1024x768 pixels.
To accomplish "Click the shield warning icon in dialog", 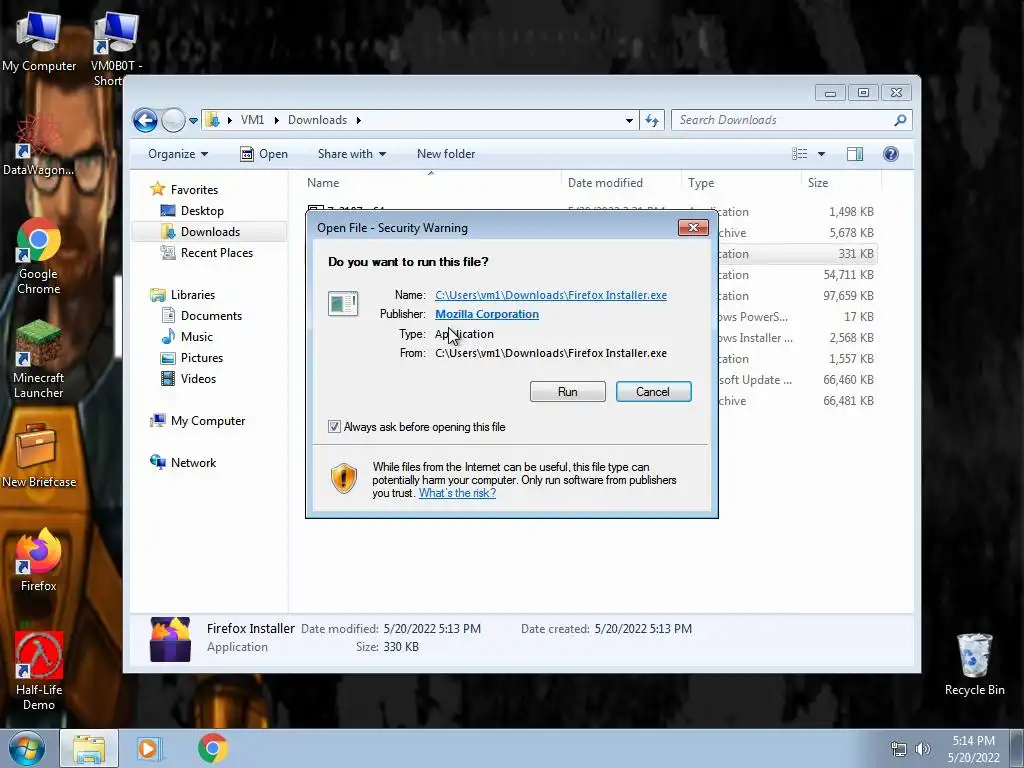I will pyautogui.click(x=344, y=479).
